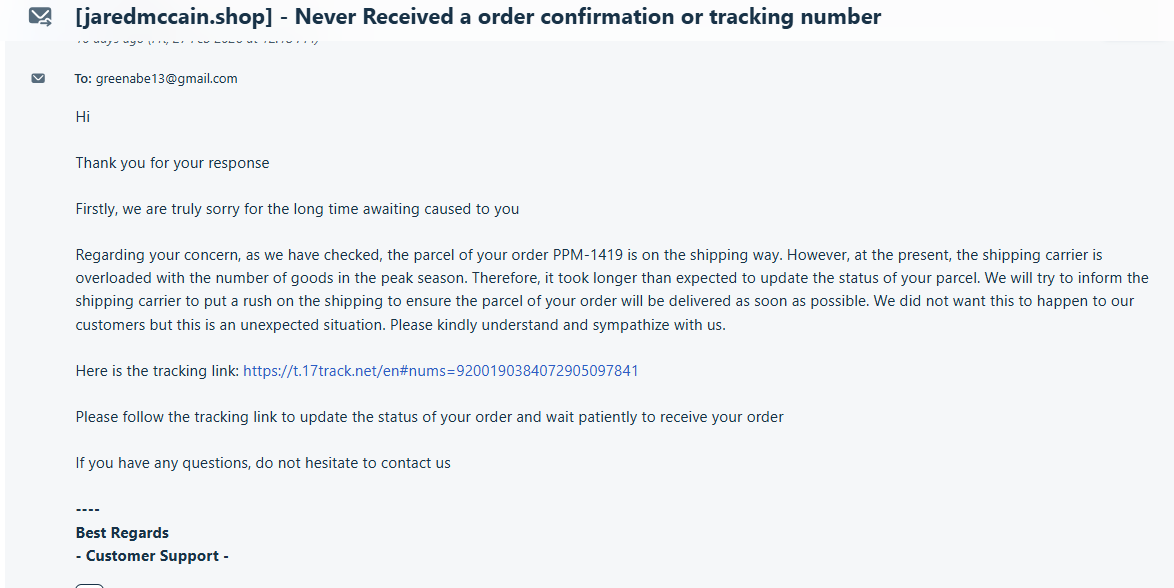
Task: Click "Here is the tracking link:" label
Action: click(x=157, y=371)
